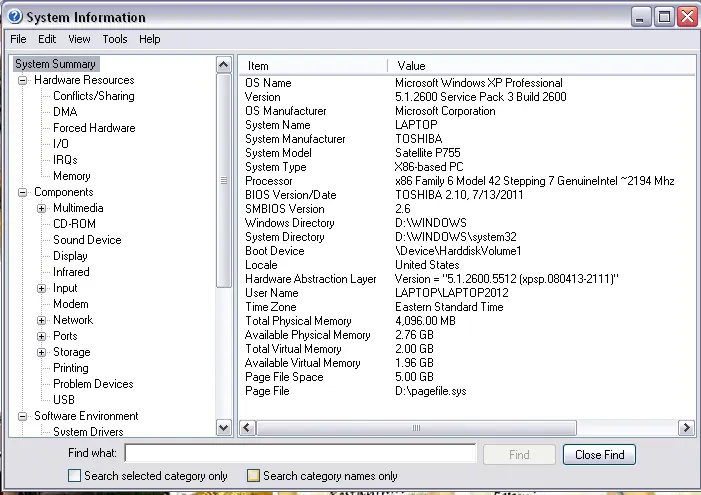Click the Components label
701x495 pixels.
[x=63, y=192]
